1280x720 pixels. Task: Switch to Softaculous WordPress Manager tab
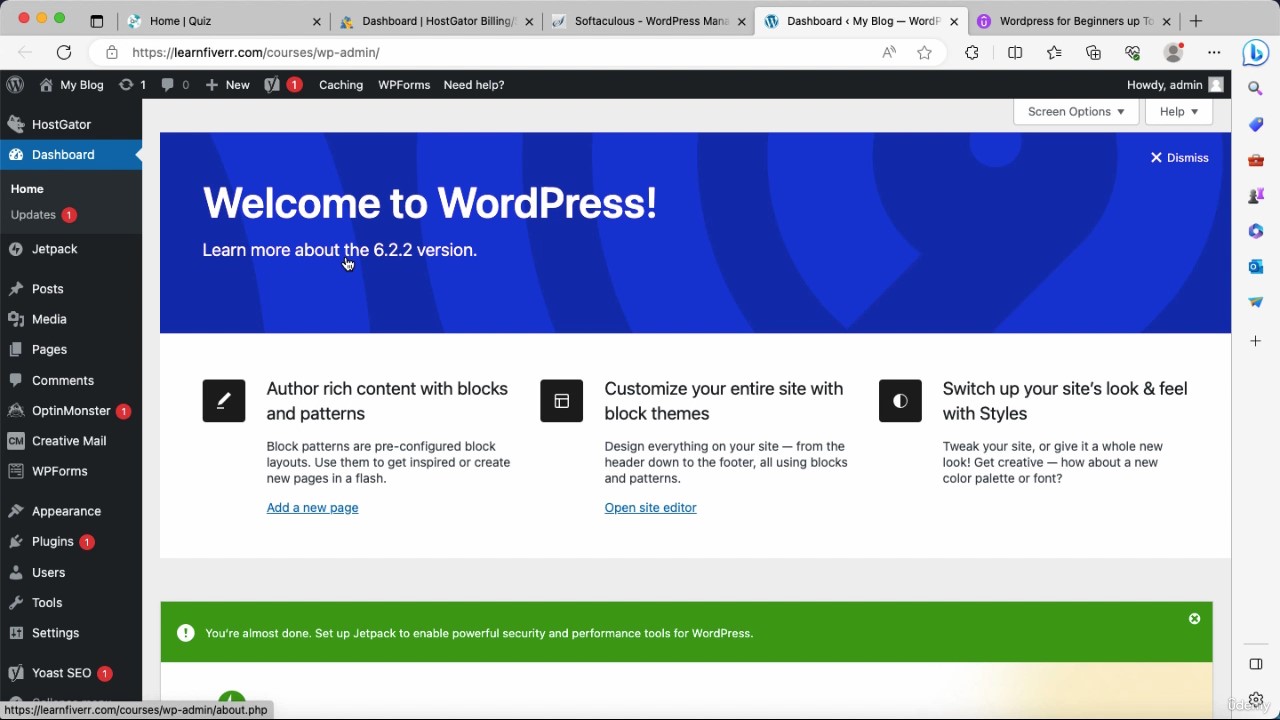tap(648, 21)
